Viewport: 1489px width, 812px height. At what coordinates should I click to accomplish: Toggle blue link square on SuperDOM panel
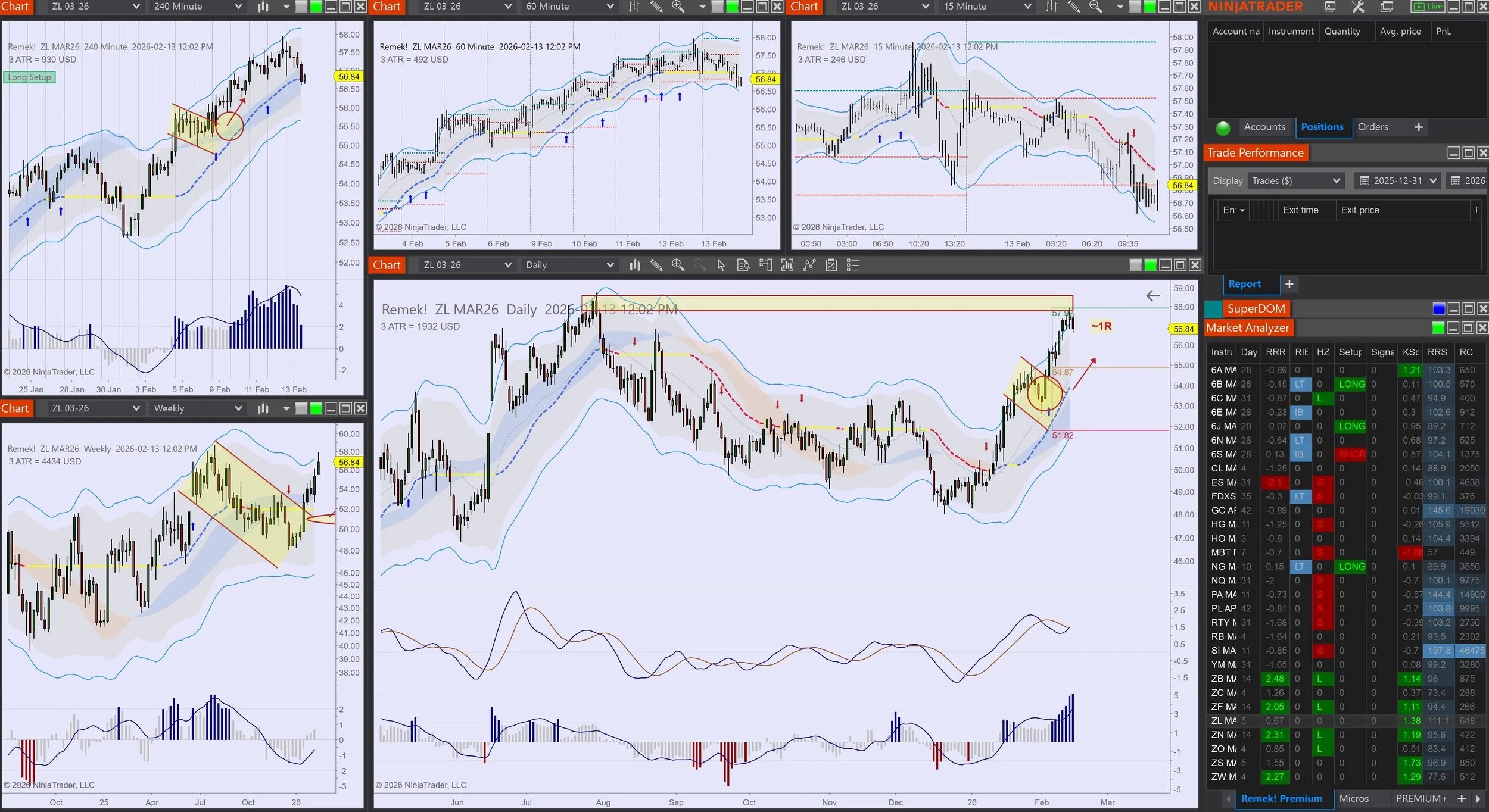(x=1438, y=308)
